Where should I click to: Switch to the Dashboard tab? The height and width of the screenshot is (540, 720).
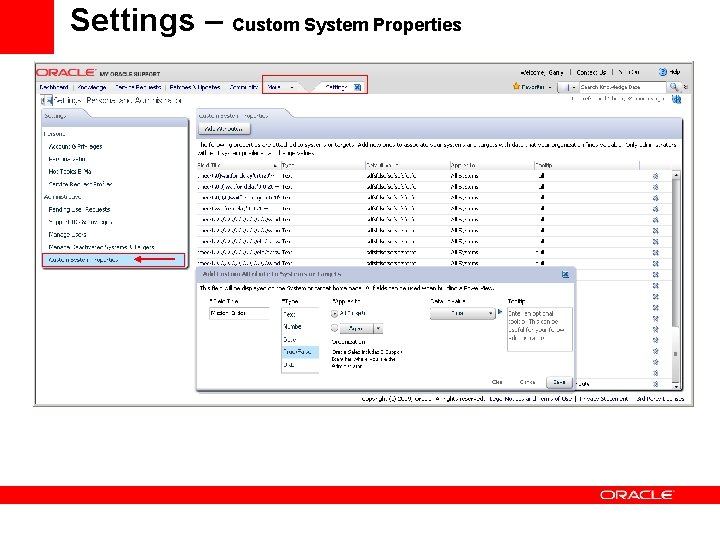pyautogui.click(x=54, y=87)
